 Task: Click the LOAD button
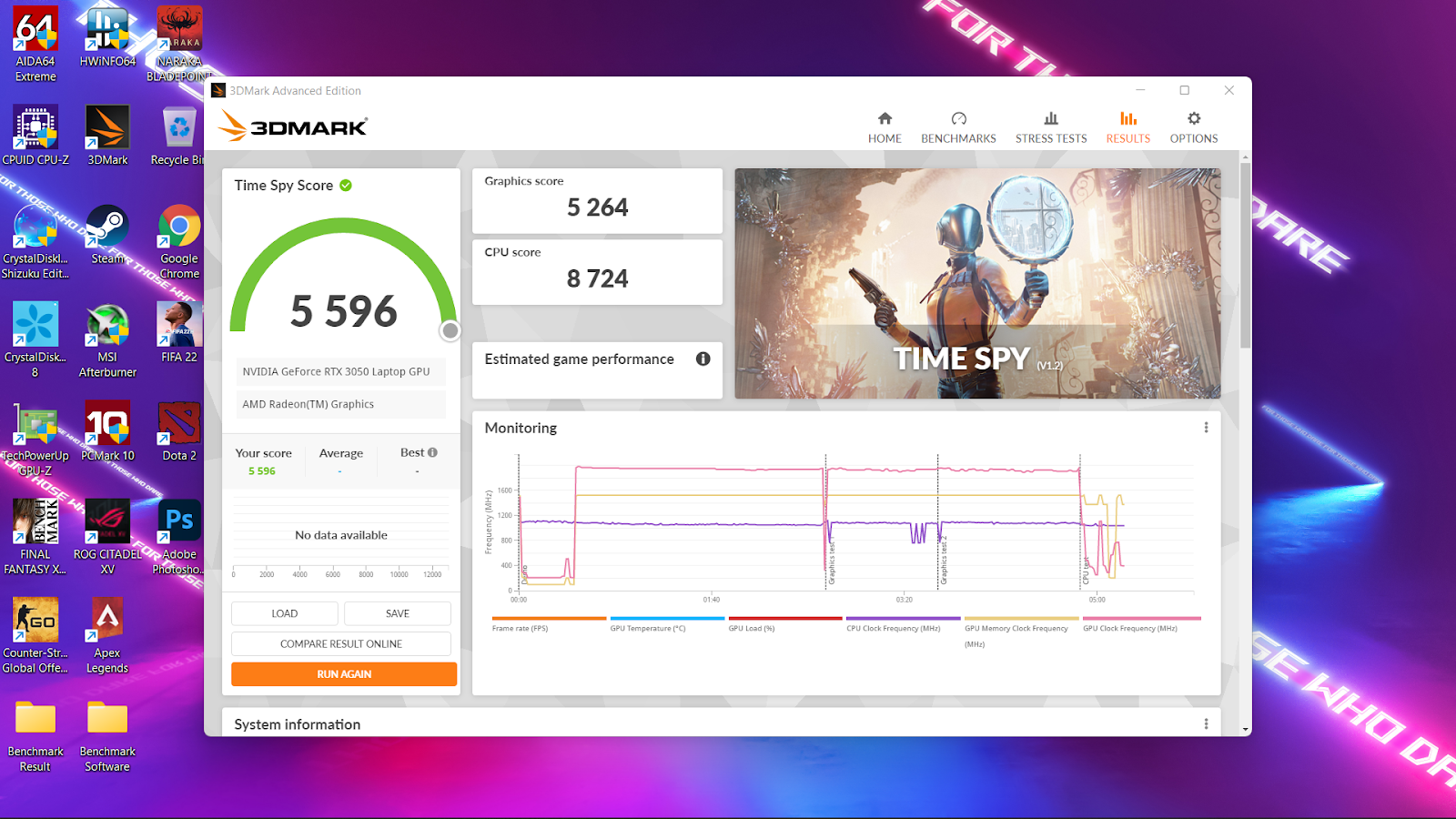pos(285,613)
